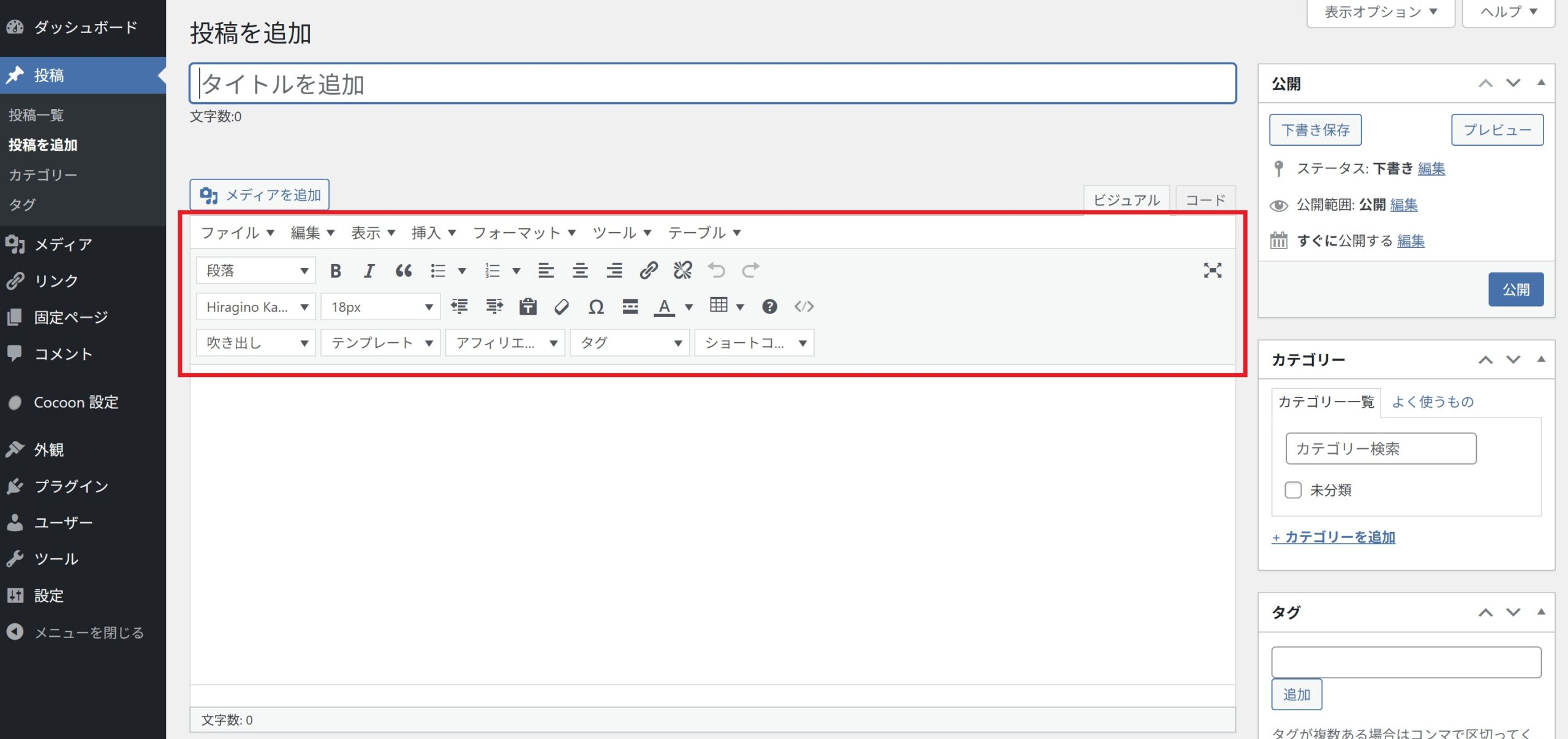Open the text color picker arrow

(x=688, y=307)
